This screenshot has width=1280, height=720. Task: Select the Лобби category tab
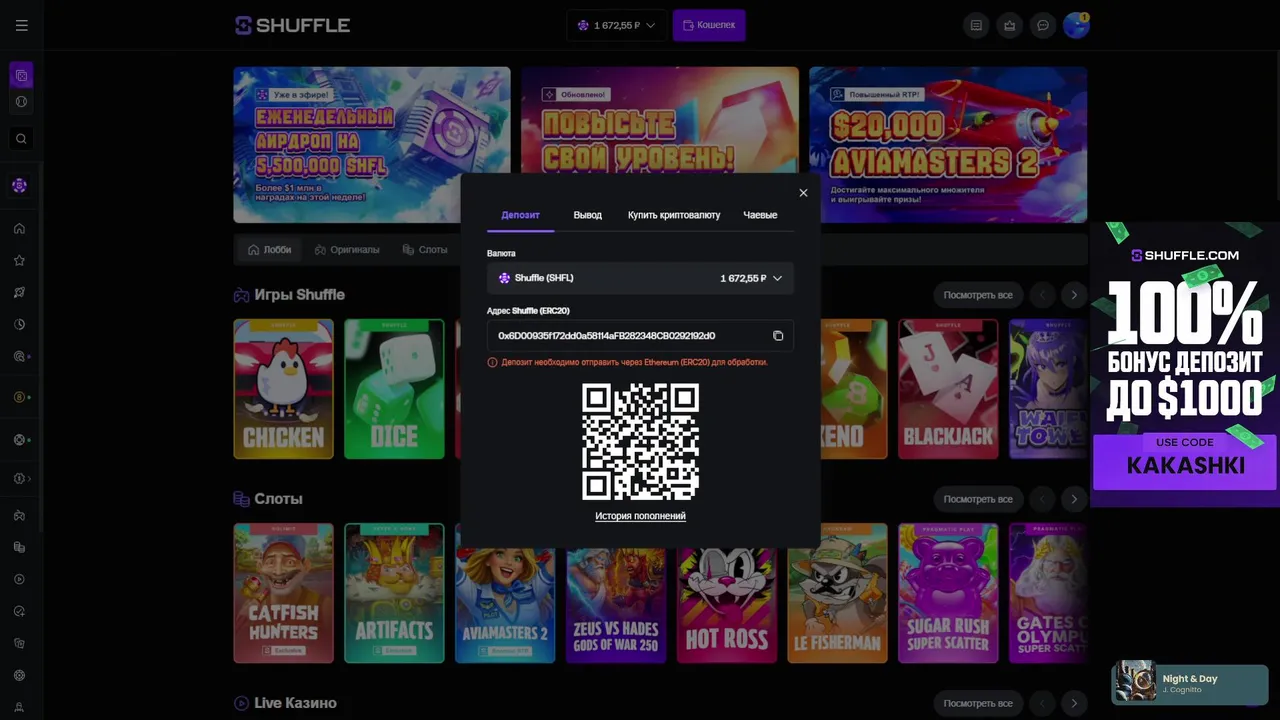coord(269,250)
